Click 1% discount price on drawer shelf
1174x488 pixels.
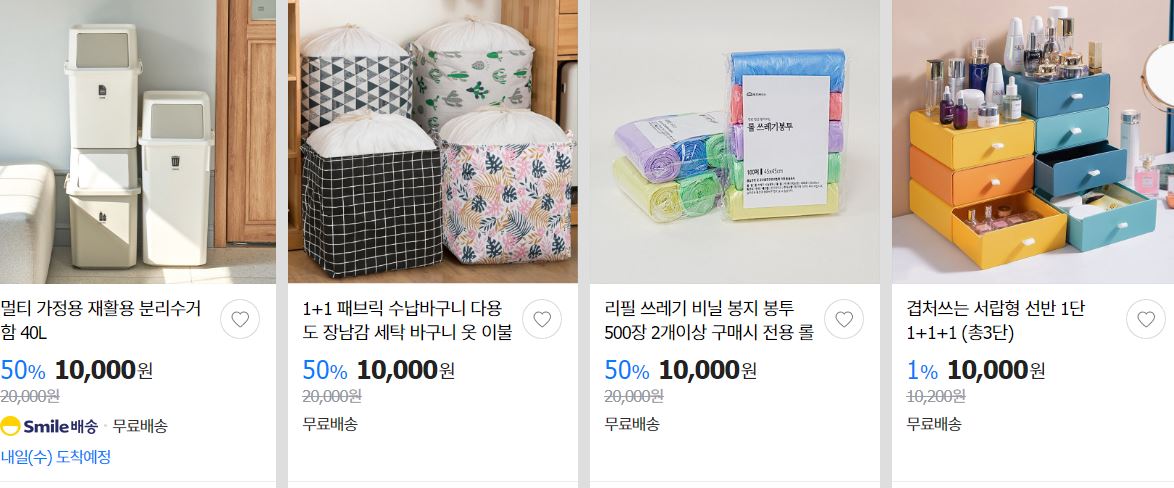pyautogui.click(x=976, y=370)
